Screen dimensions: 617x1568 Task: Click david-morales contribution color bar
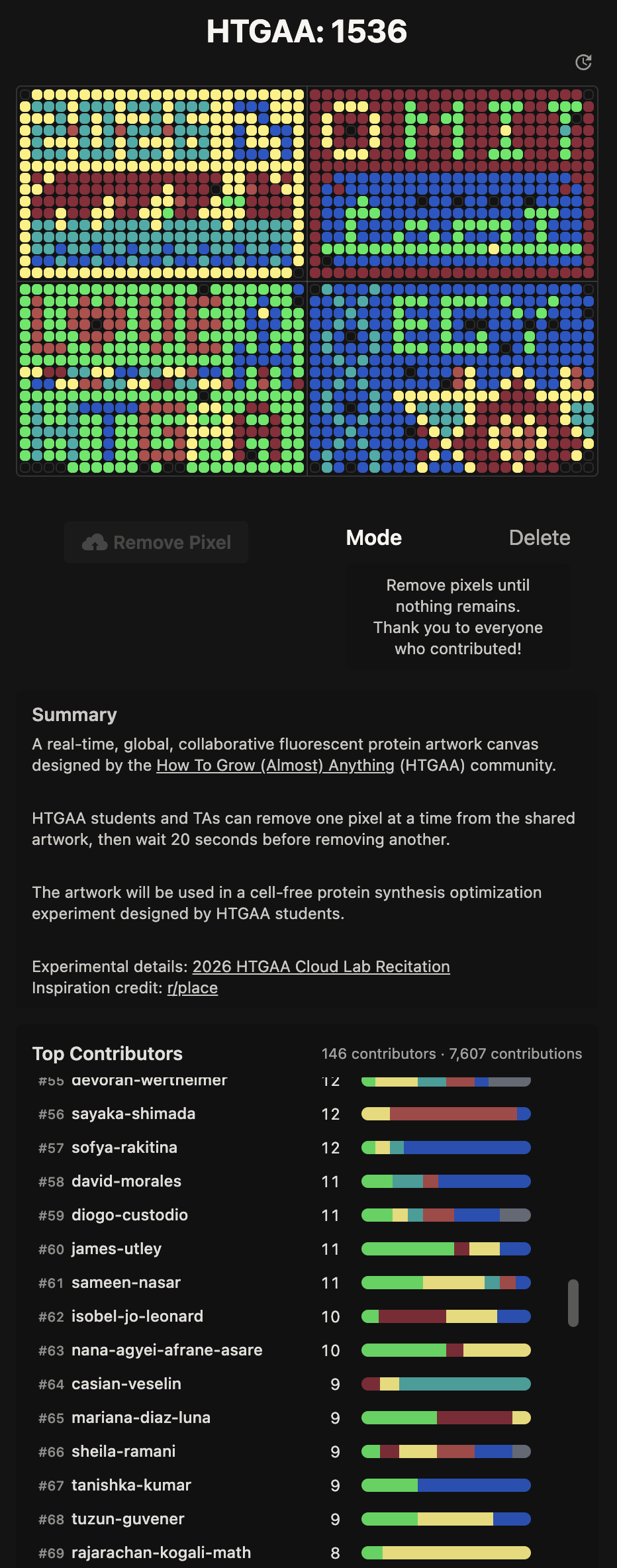tap(446, 1181)
